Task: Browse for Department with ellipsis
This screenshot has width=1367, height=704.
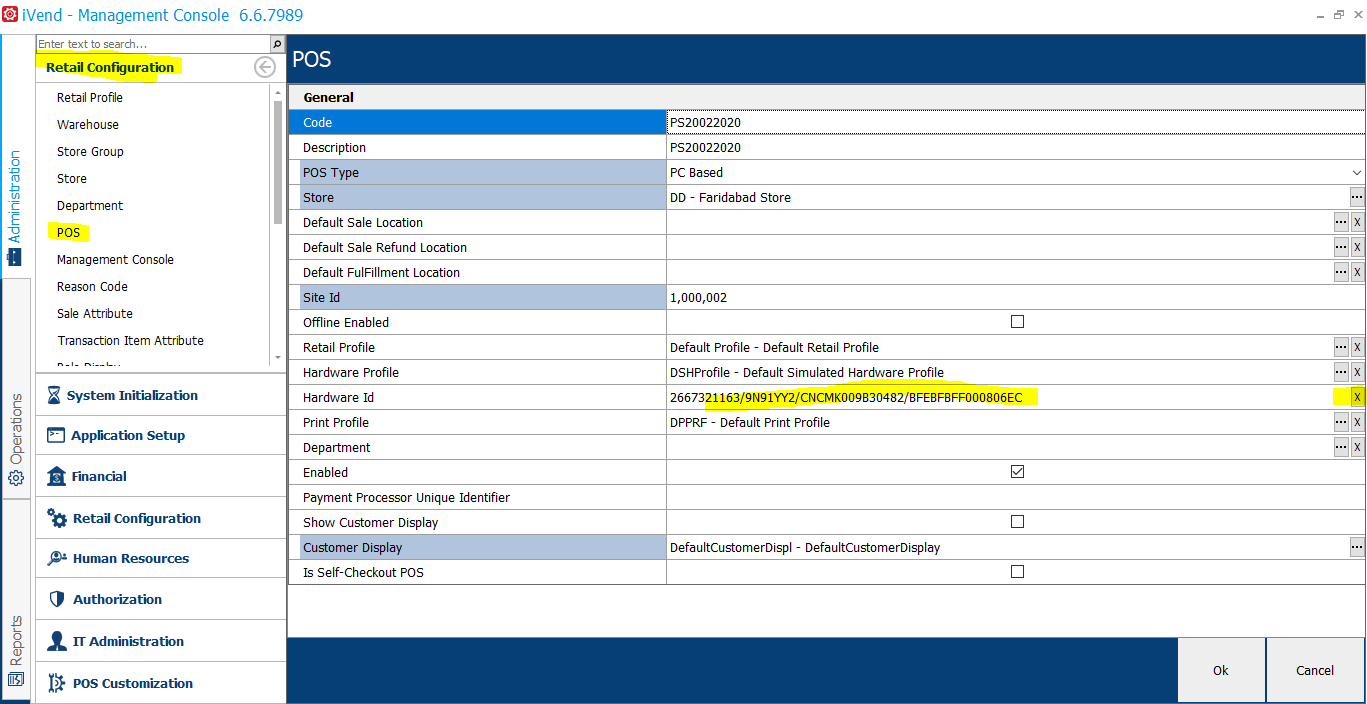Action: tap(1341, 447)
